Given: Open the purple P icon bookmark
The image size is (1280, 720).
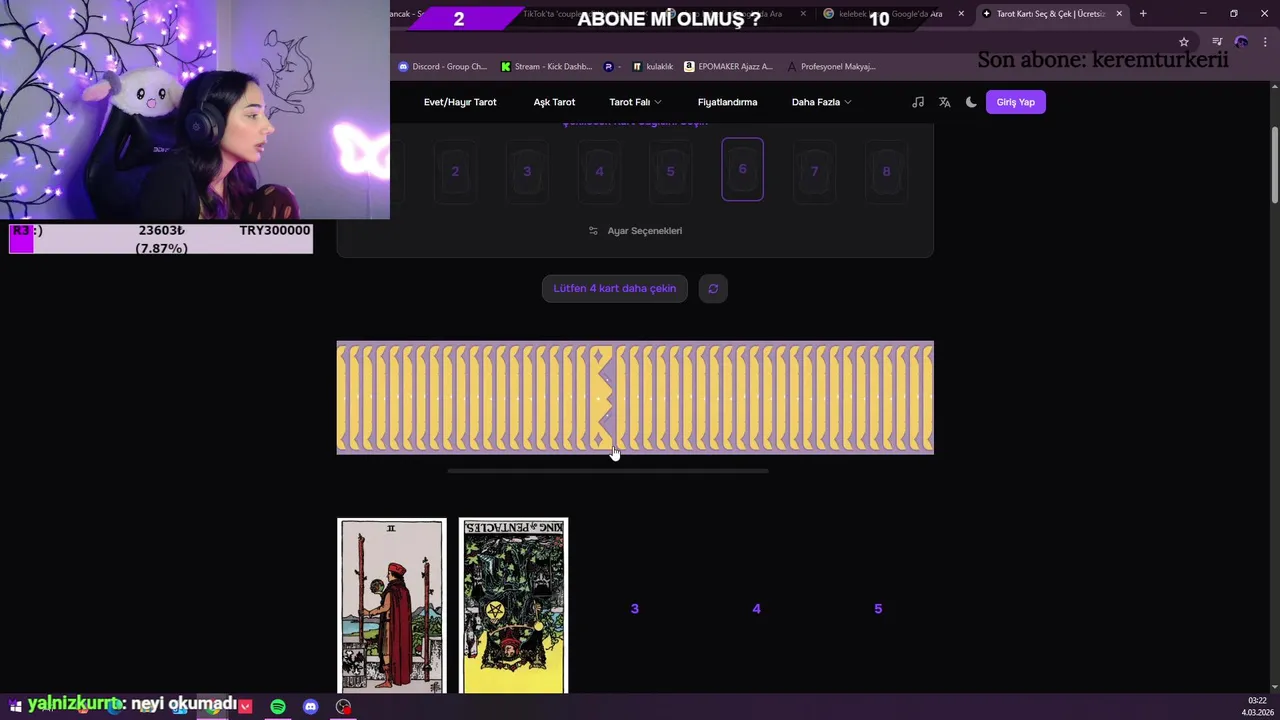Looking at the screenshot, I should (x=611, y=66).
